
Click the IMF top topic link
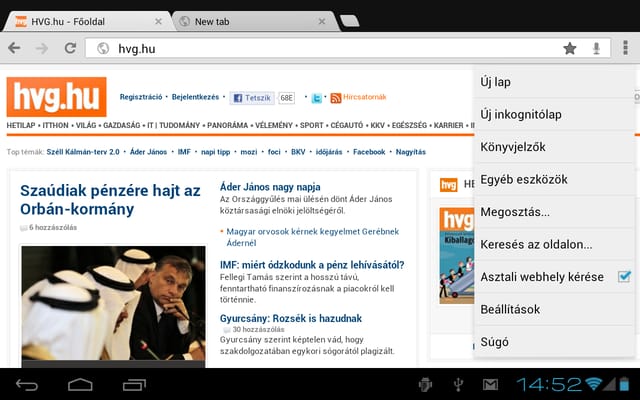click(x=184, y=152)
